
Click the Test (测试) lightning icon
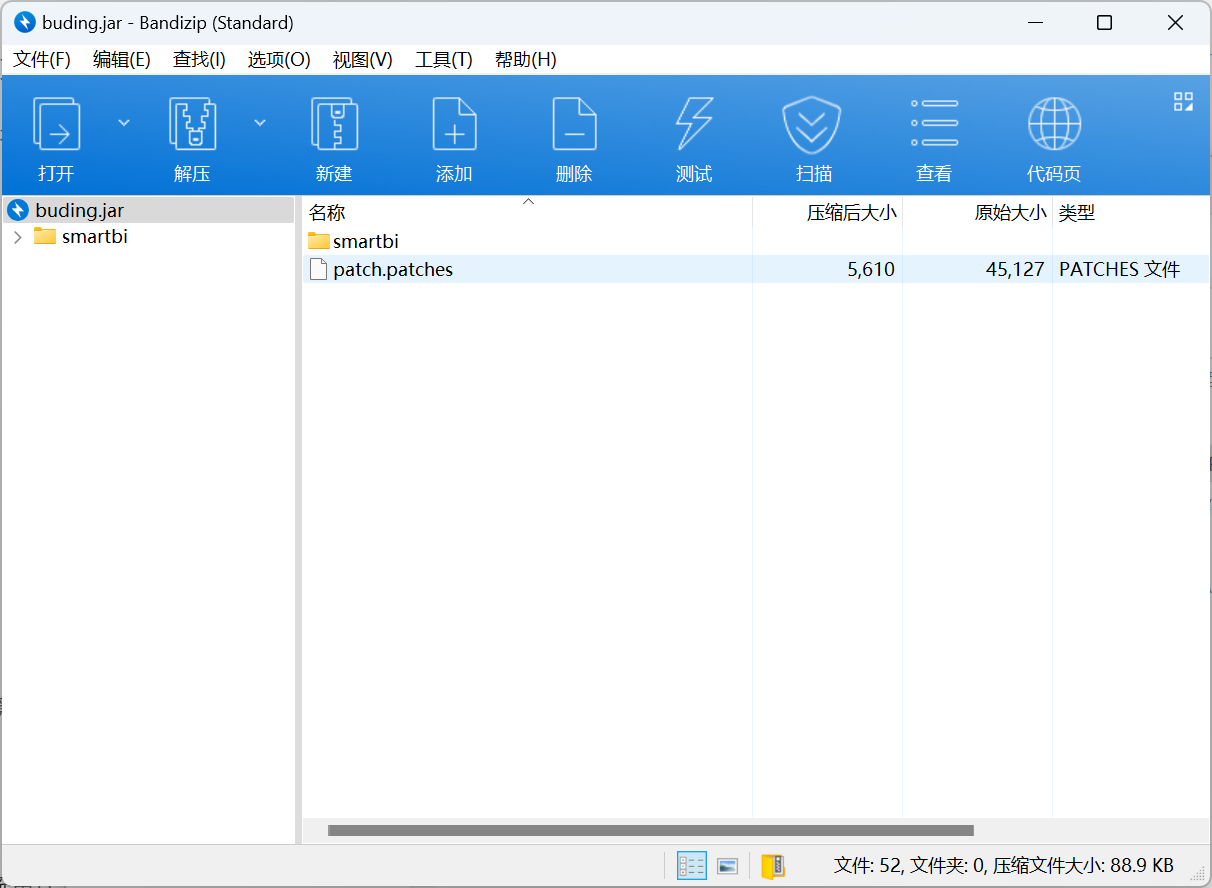(694, 124)
